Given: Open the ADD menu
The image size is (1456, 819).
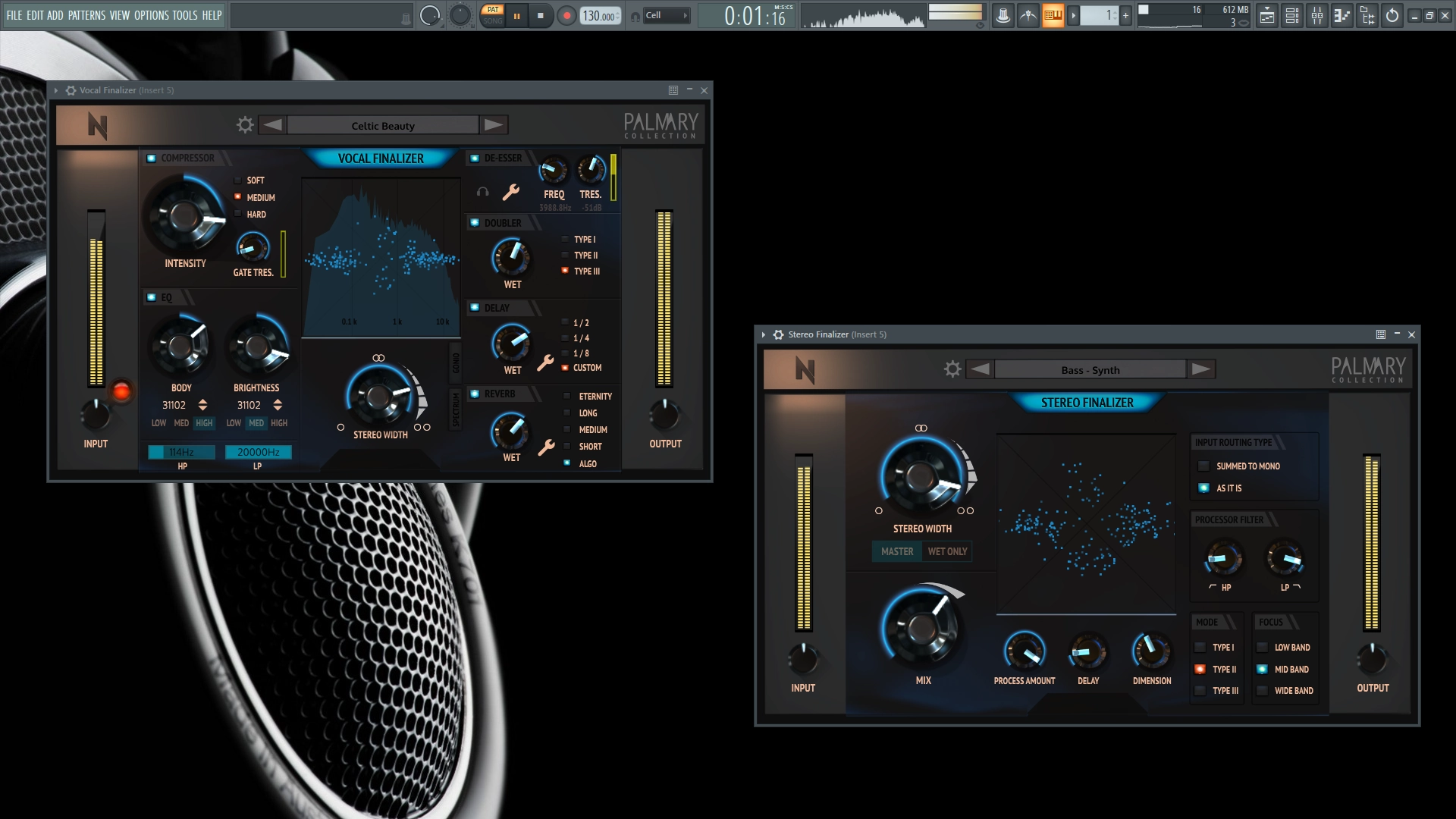Looking at the screenshot, I should tap(55, 15).
